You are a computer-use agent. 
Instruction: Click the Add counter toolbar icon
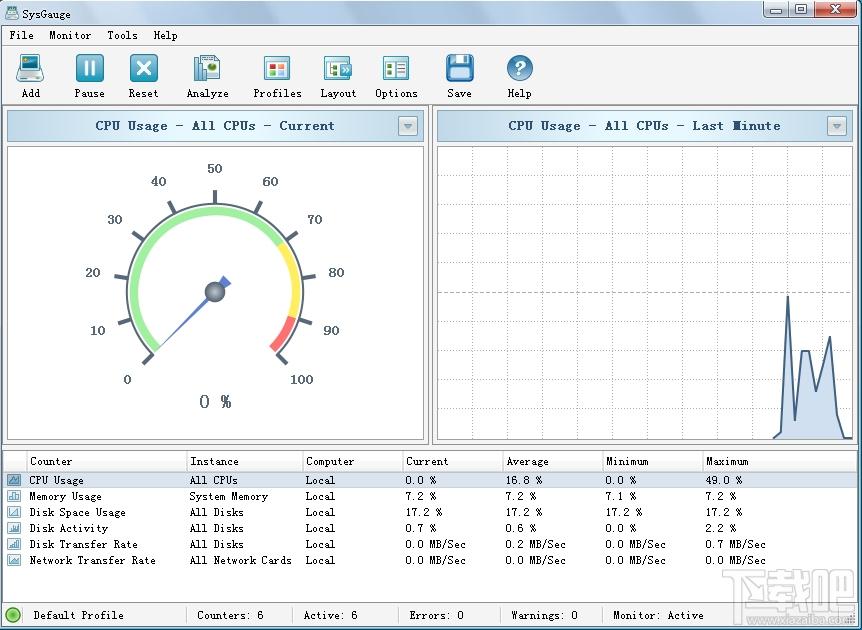[x=30, y=68]
